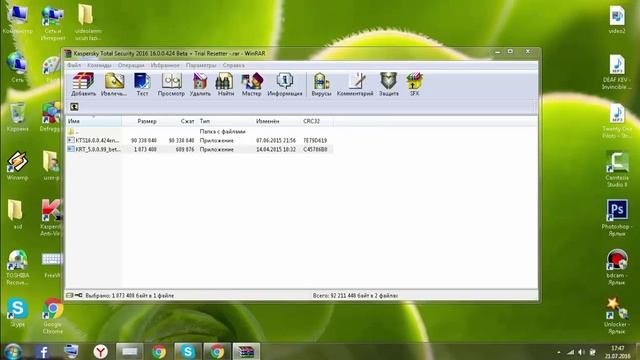Viewport: 640px width, 360px height.
Task: Click the on-screen keyboard taskbar button
Action: click(x=129, y=351)
